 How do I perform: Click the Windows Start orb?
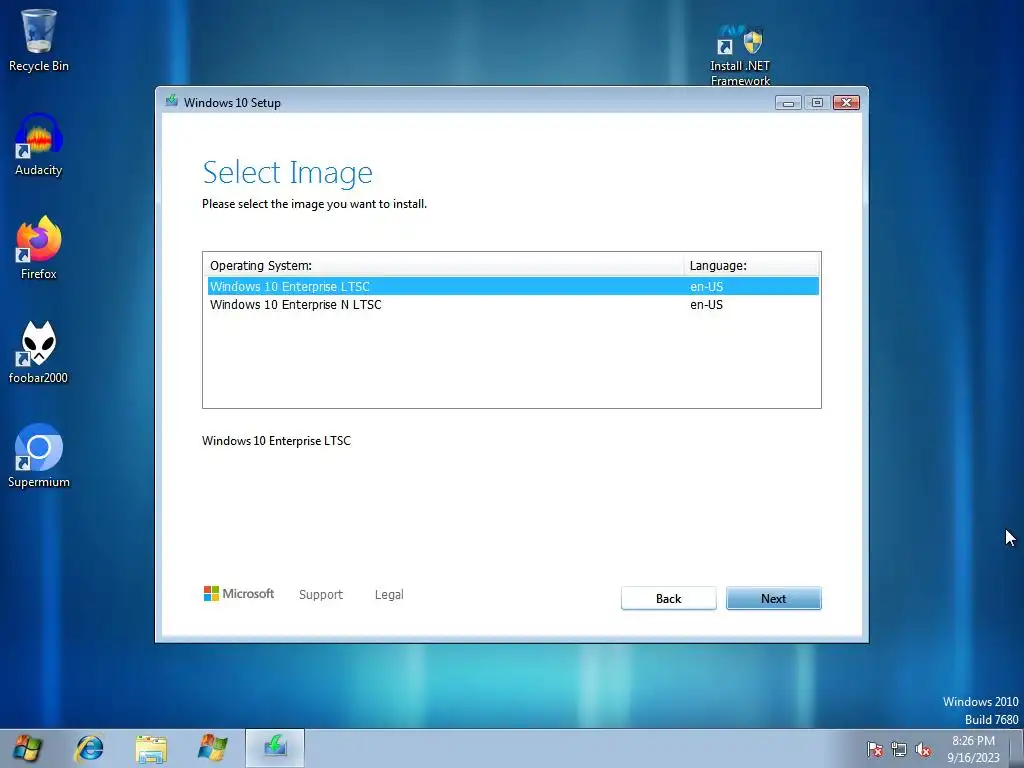27,748
